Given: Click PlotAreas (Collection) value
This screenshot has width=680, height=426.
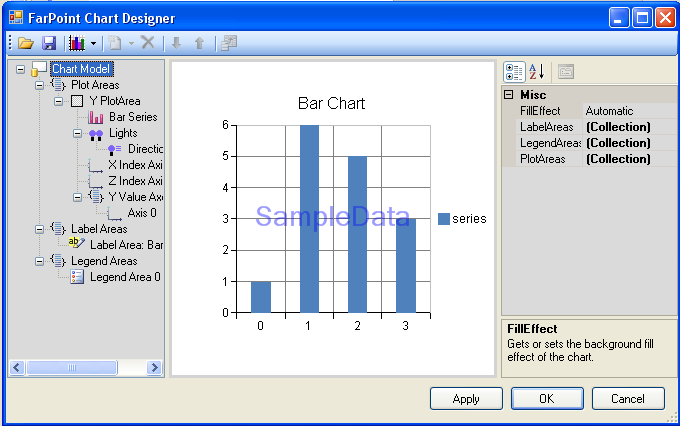Looking at the screenshot, I should tap(618, 159).
